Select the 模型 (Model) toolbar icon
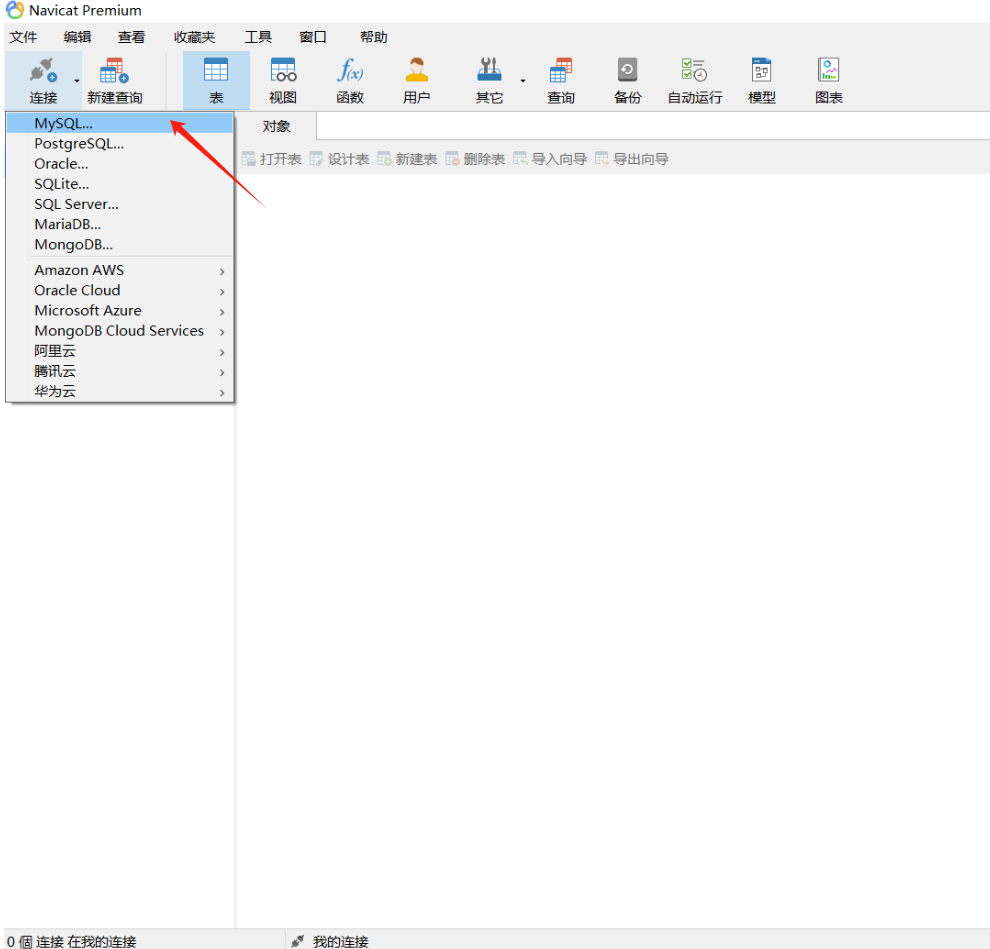This screenshot has width=990, height=949. coord(762,80)
